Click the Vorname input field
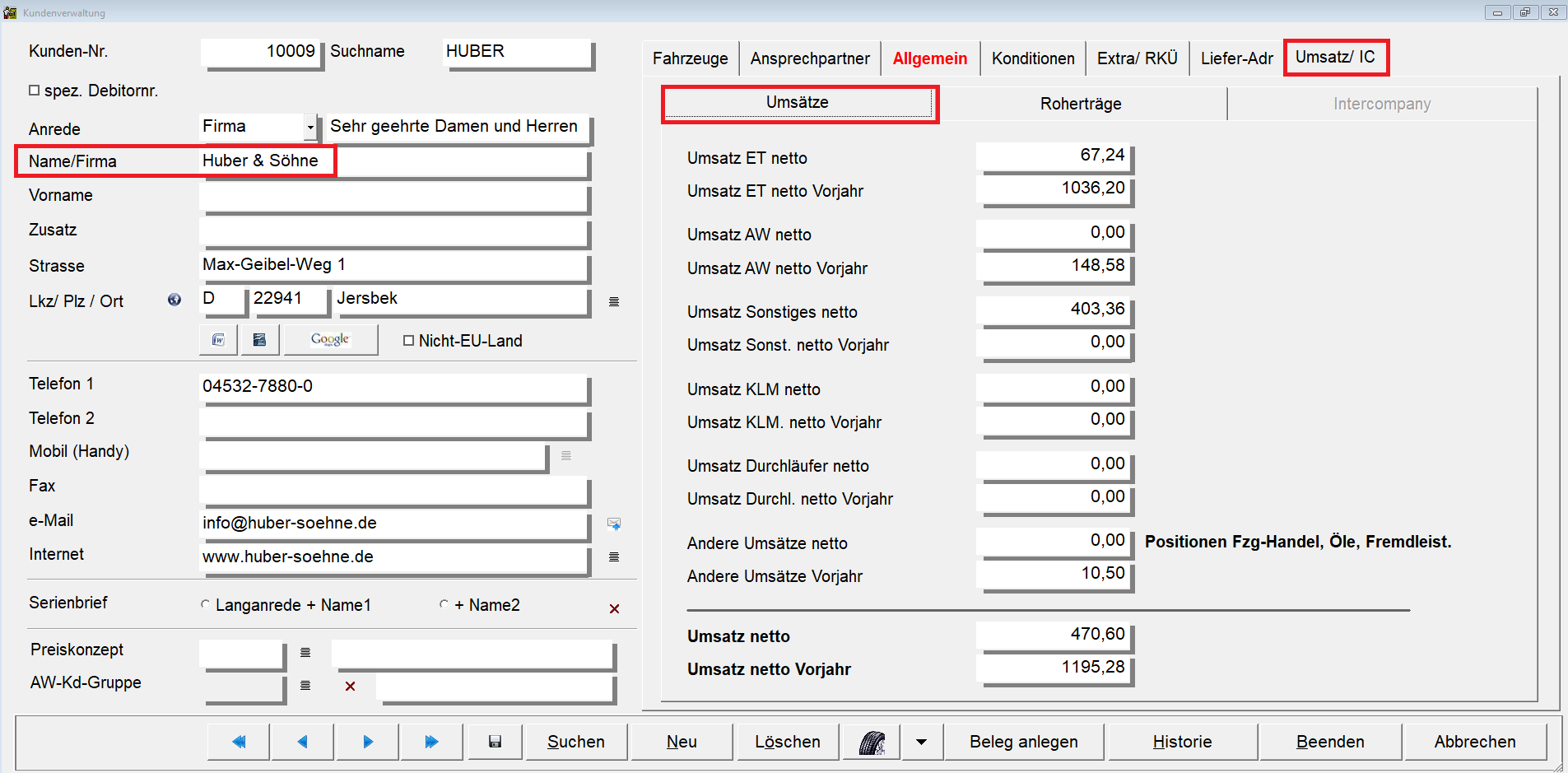The height and width of the screenshot is (773, 1568). tap(393, 196)
